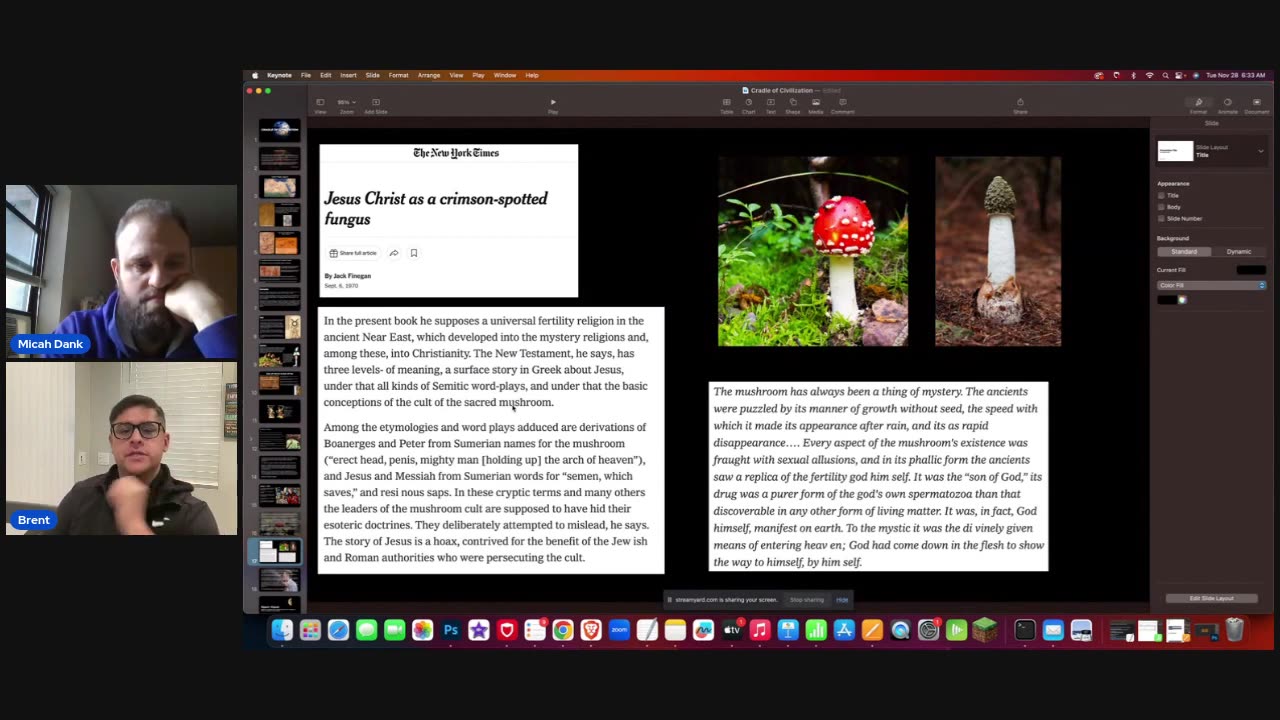
Task: Expand the Slide Layout chooser
Action: pos(1260,151)
